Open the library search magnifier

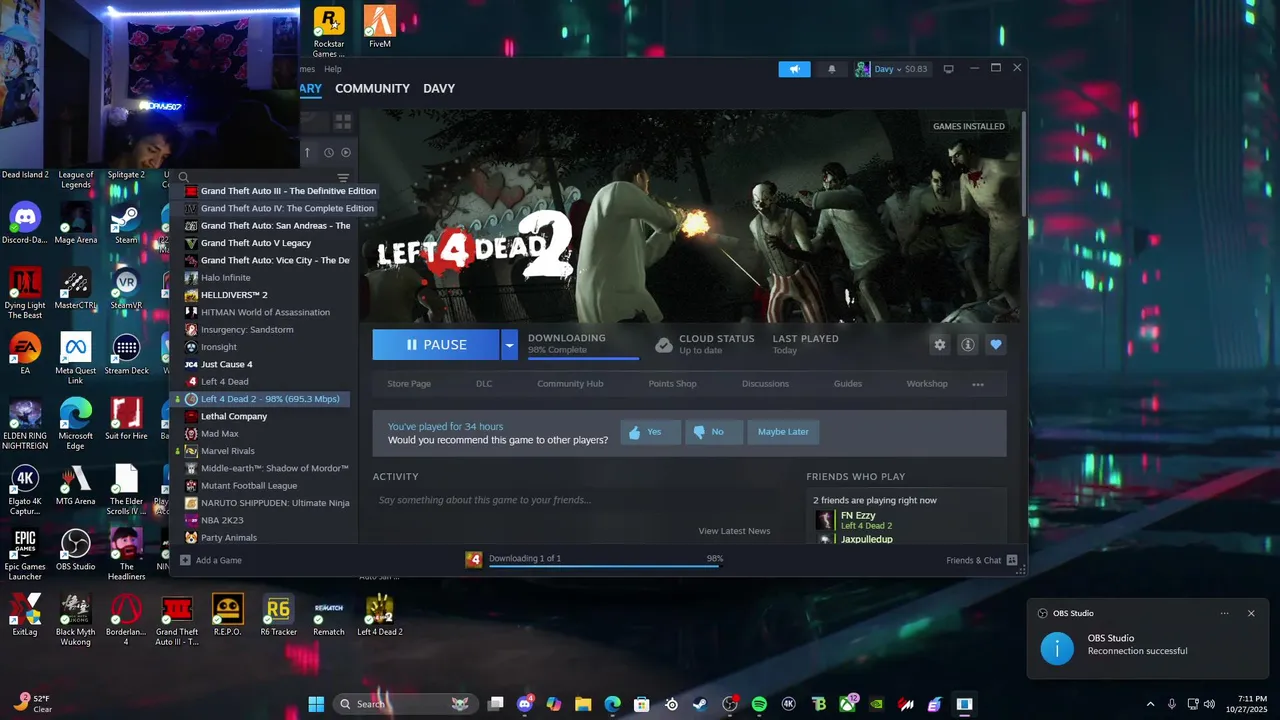point(184,177)
